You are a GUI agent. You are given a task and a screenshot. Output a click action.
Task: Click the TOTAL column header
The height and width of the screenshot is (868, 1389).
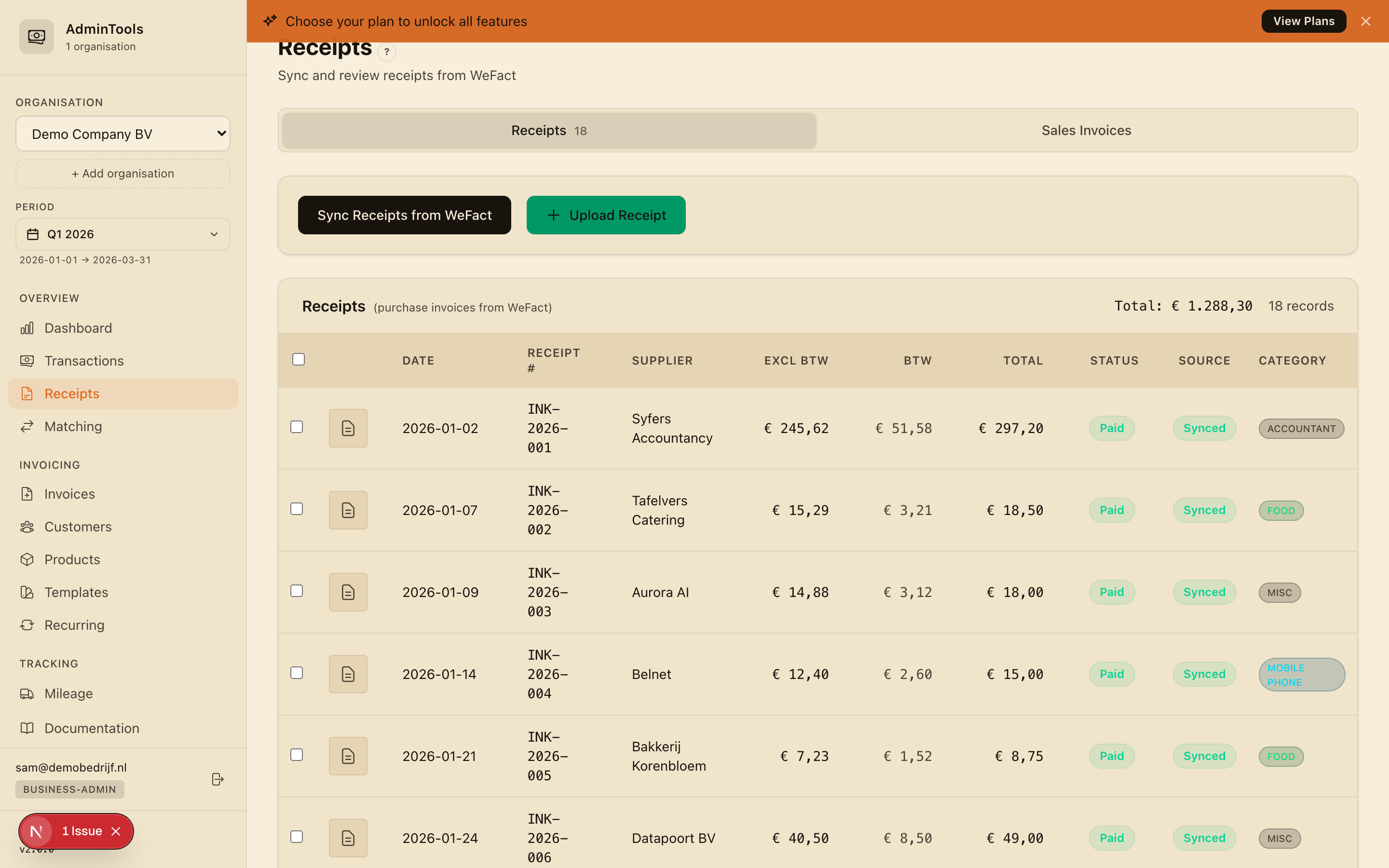[x=1023, y=361]
